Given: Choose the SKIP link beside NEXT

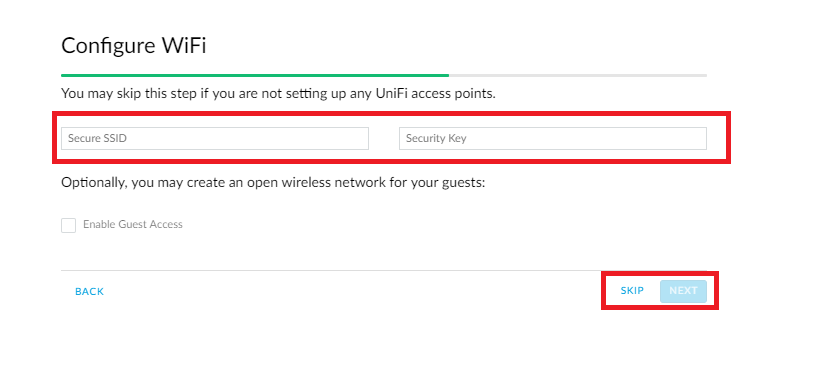Looking at the screenshot, I should (x=632, y=290).
